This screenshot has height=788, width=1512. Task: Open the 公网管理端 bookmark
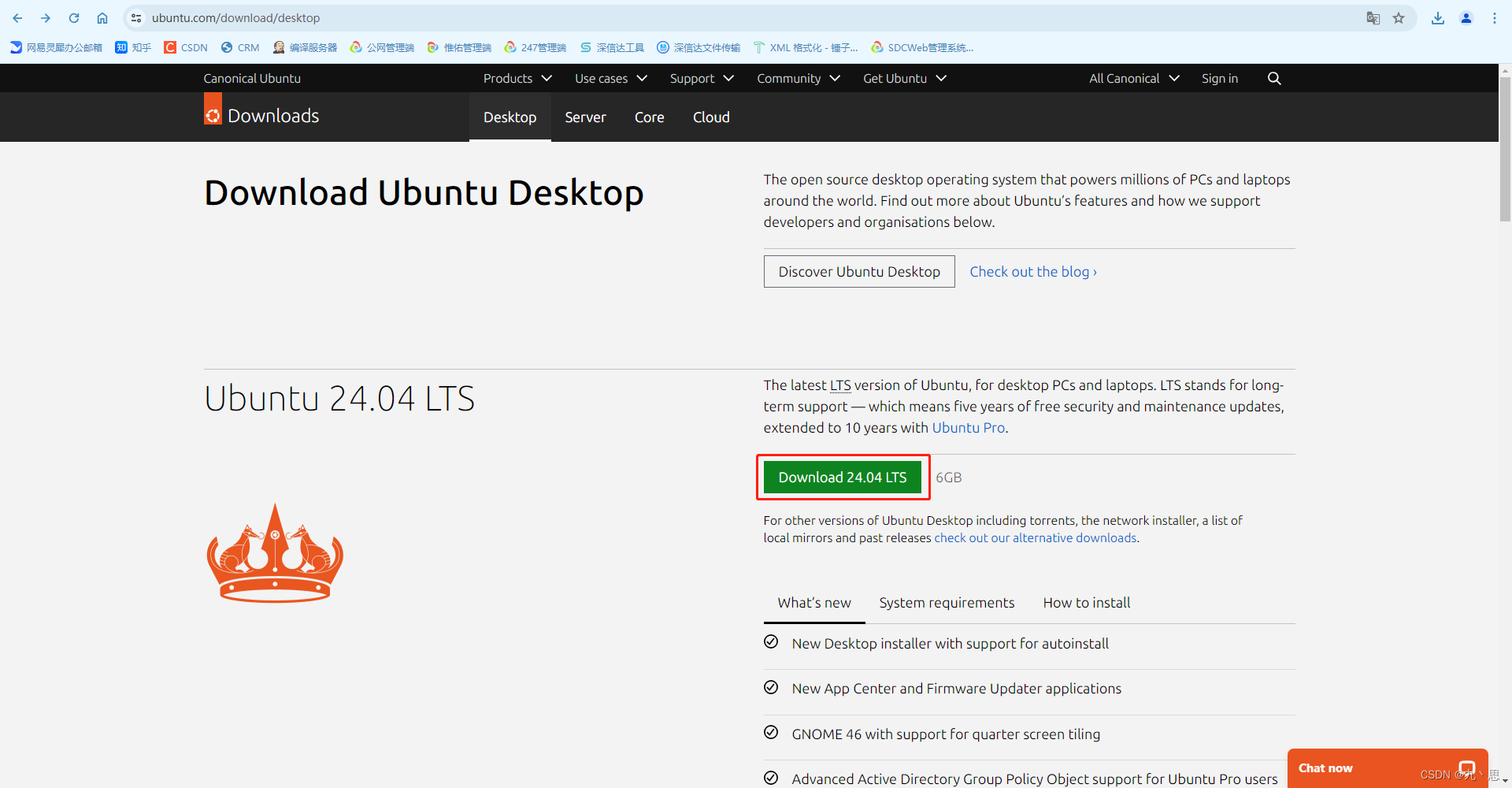pos(382,47)
